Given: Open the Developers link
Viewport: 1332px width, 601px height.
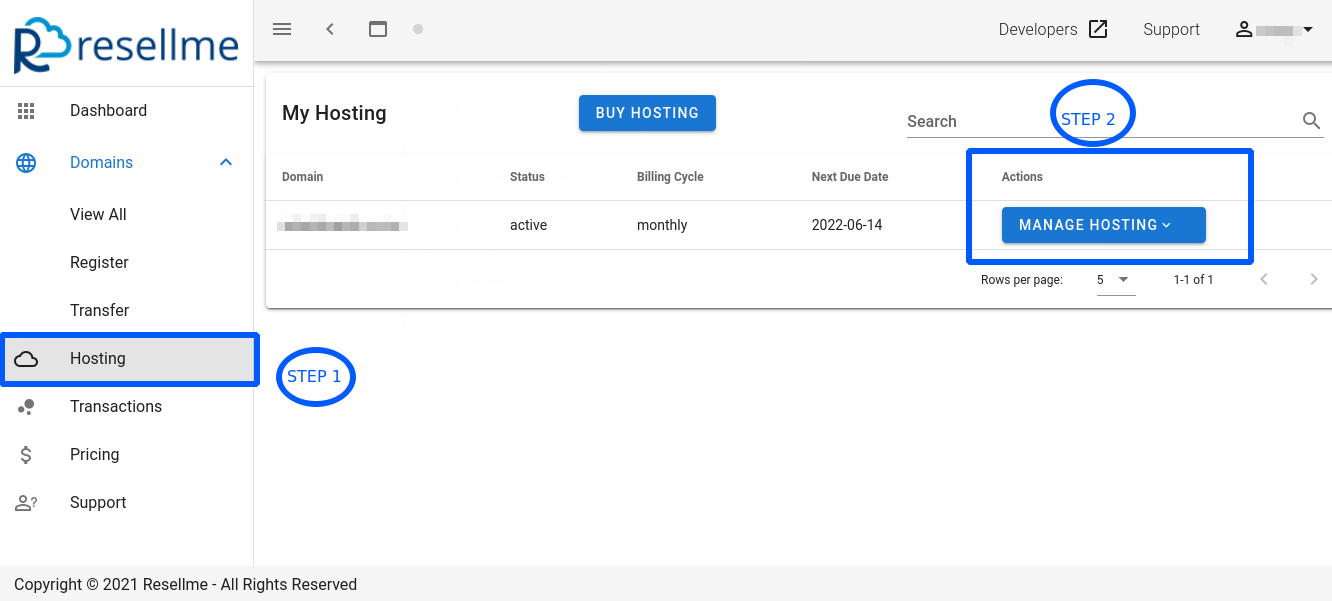Looking at the screenshot, I should (x=1038, y=29).
